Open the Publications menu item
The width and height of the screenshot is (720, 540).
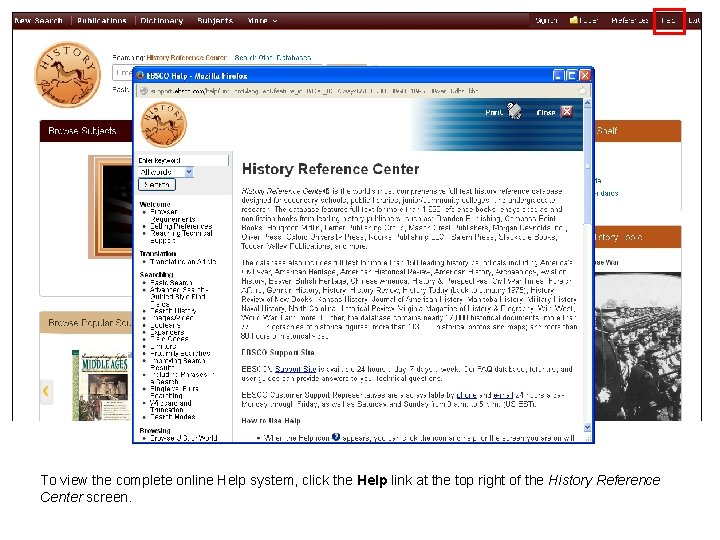tap(101, 21)
